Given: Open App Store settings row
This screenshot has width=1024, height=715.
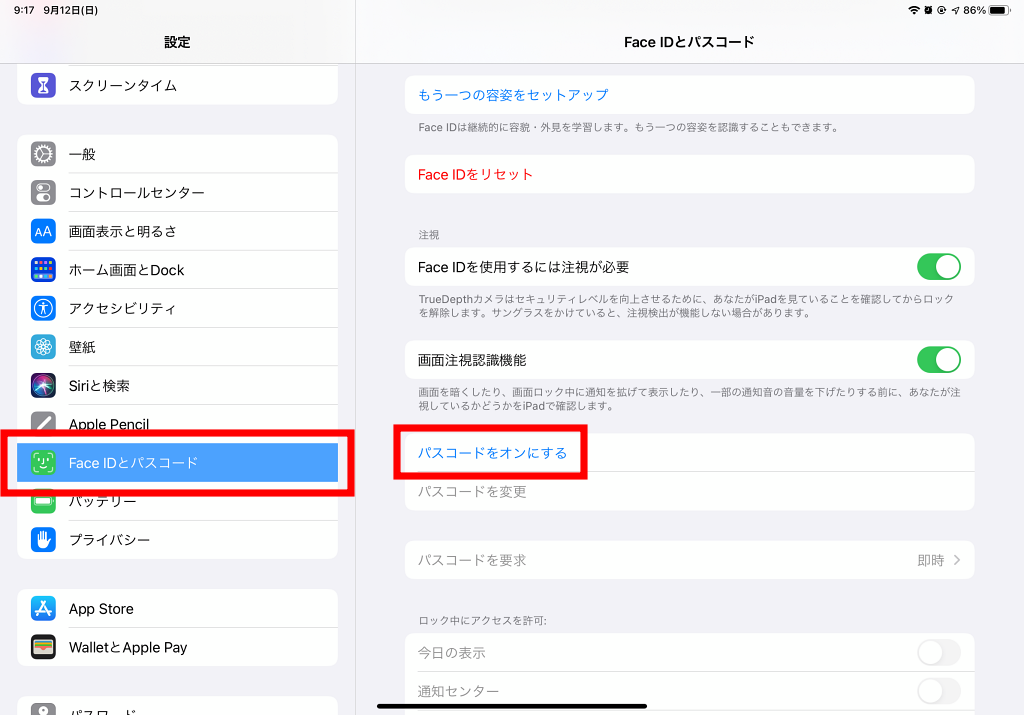Looking at the screenshot, I should point(178,609).
